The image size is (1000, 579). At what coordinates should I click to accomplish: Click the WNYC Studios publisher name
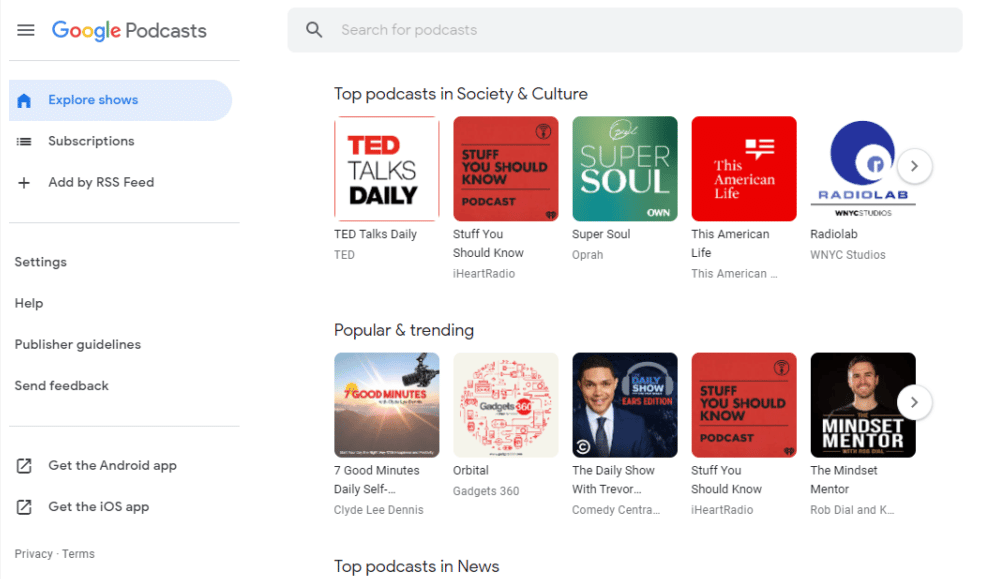coord(848,255)
